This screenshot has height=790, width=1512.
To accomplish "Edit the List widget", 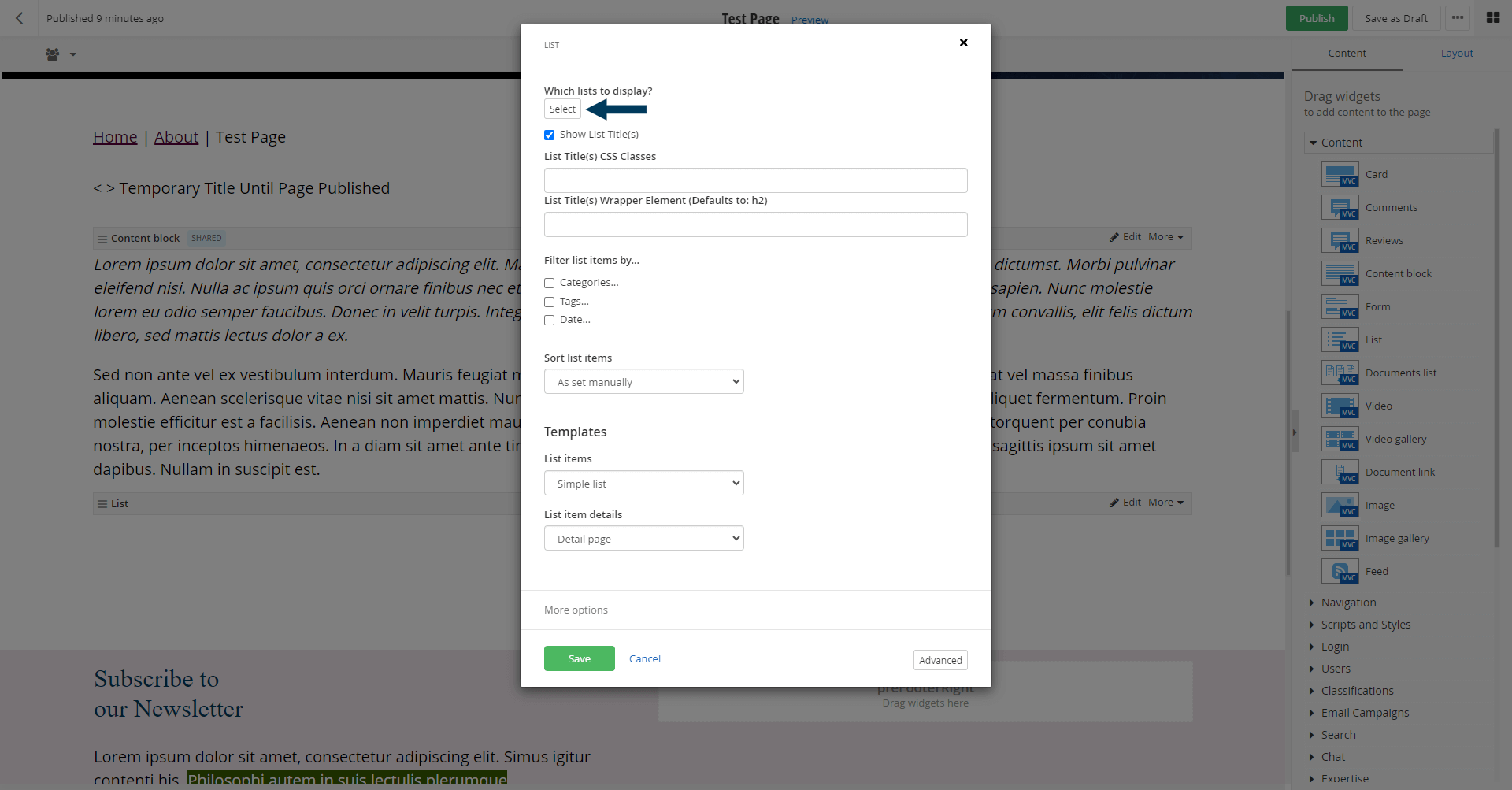I will click(x=1125, y=503).
